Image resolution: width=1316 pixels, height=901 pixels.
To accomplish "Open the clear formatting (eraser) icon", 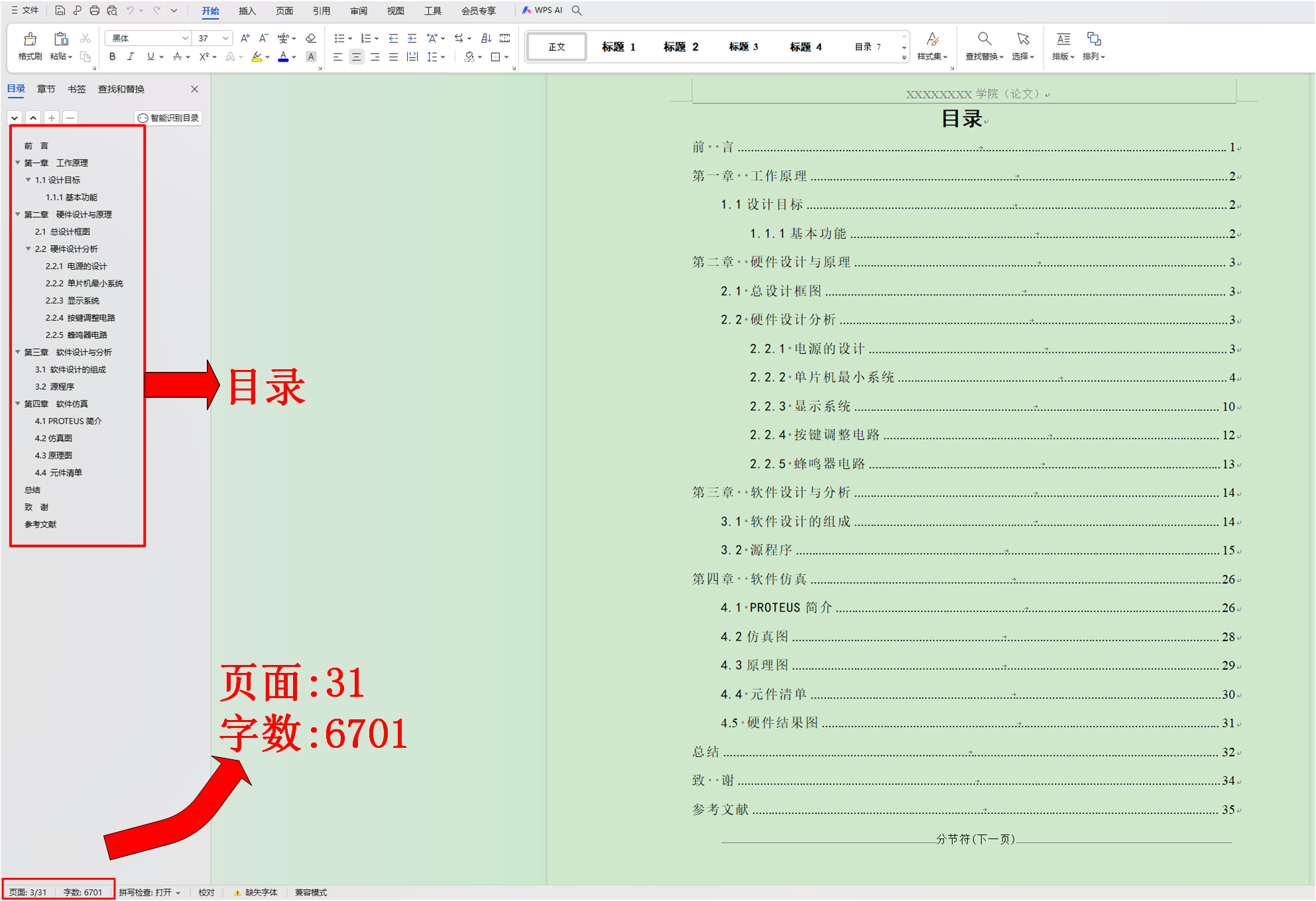I will (310, 38).
